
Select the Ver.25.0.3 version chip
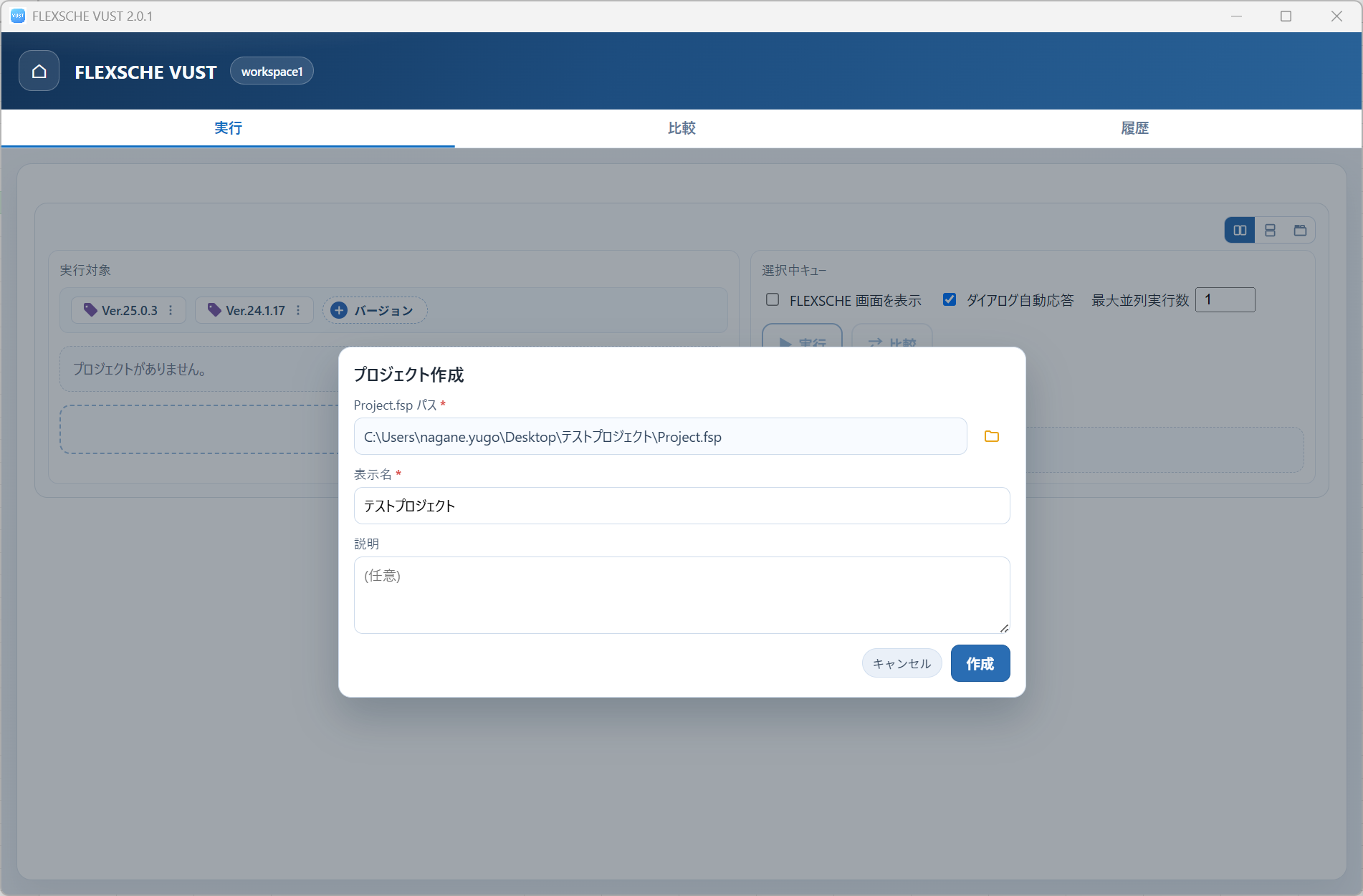pyautogui.click(x=129, y=310)
